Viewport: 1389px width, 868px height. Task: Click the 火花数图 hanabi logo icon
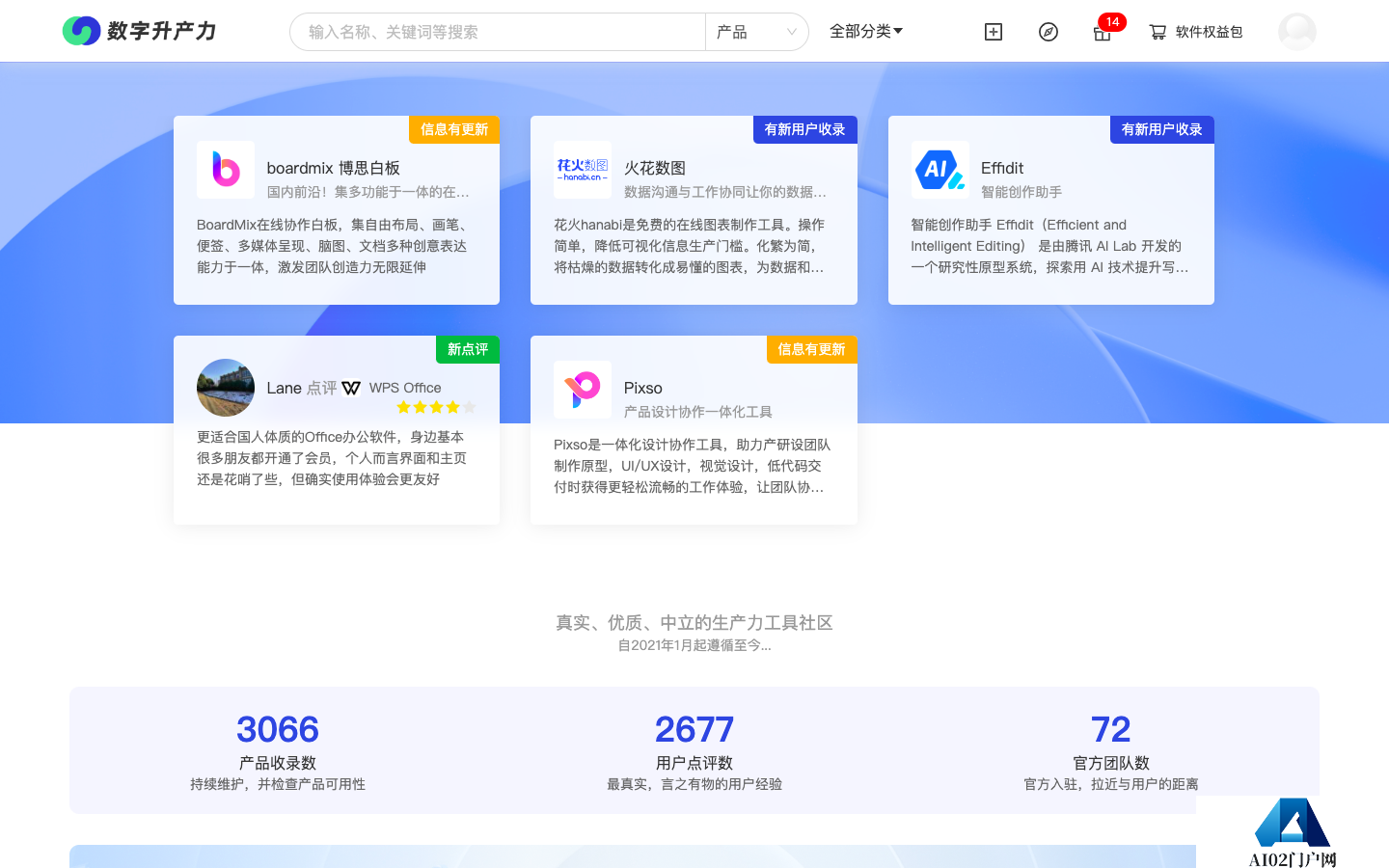pyautogui.click(x=583, y=170)
